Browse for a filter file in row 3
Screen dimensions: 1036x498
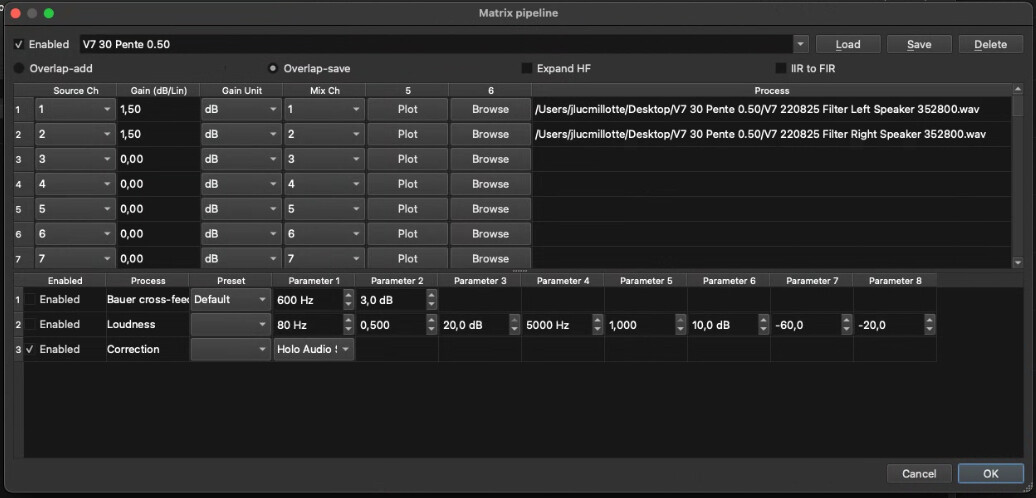490,159
